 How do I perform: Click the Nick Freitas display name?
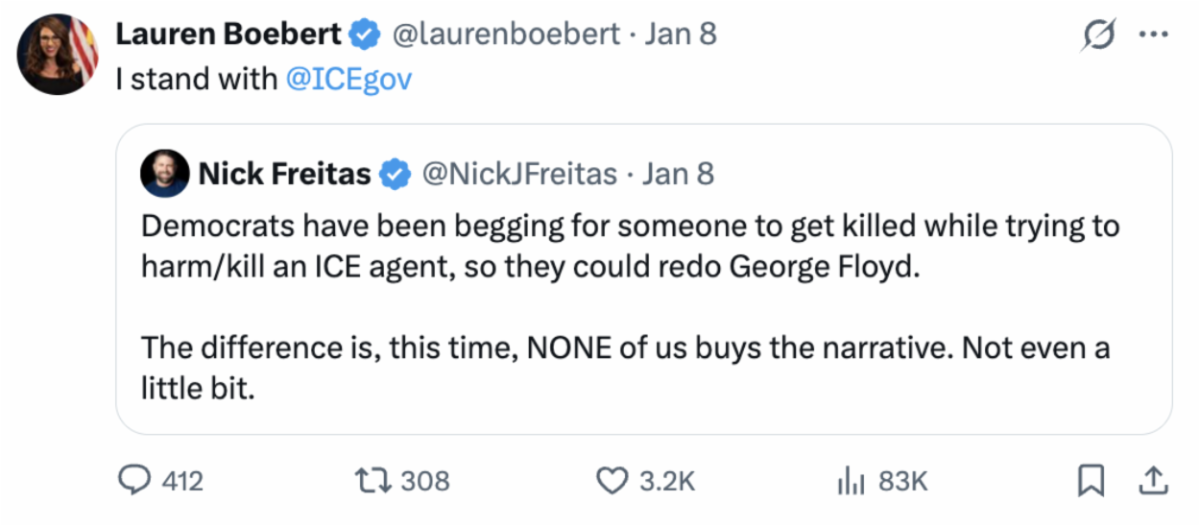[284, 174]
